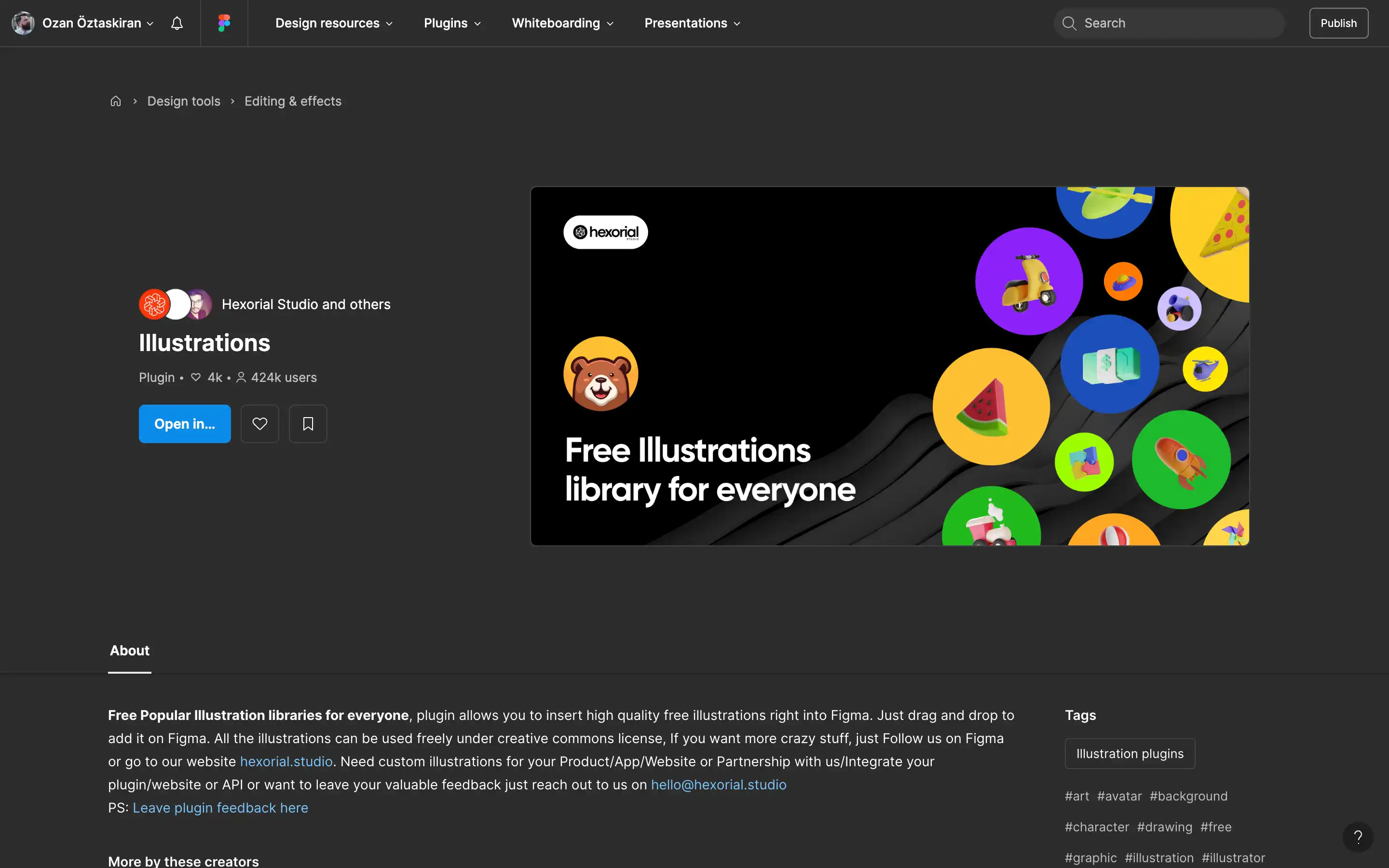Go to Editing & effects breadcrumb
The width and height of the screenshot is (1389, 868).
[293, 101]
